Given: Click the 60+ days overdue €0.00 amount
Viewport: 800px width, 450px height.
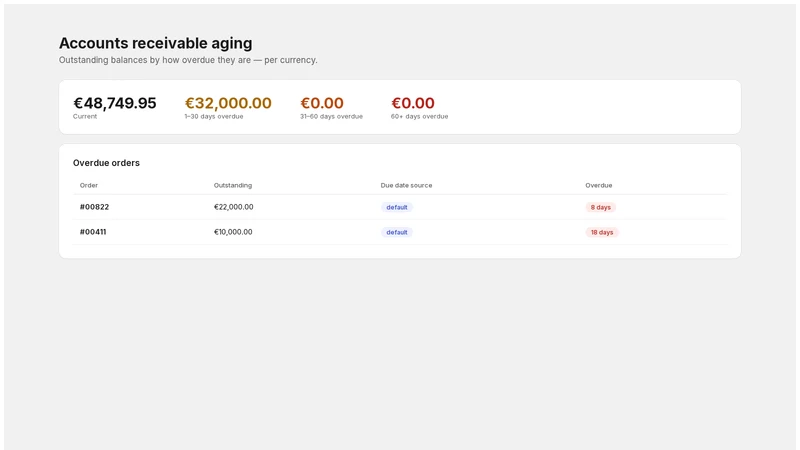Looking at the screenshot, I should (x=413, y=103).
